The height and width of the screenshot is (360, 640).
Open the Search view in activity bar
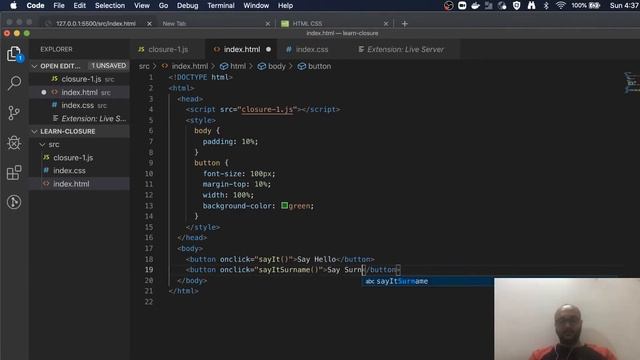tap(14, 83)
